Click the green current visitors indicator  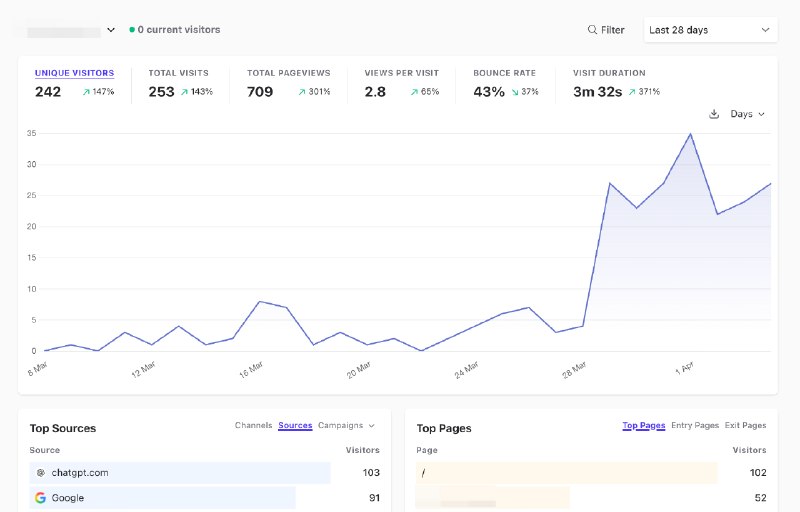pos(132,30)
